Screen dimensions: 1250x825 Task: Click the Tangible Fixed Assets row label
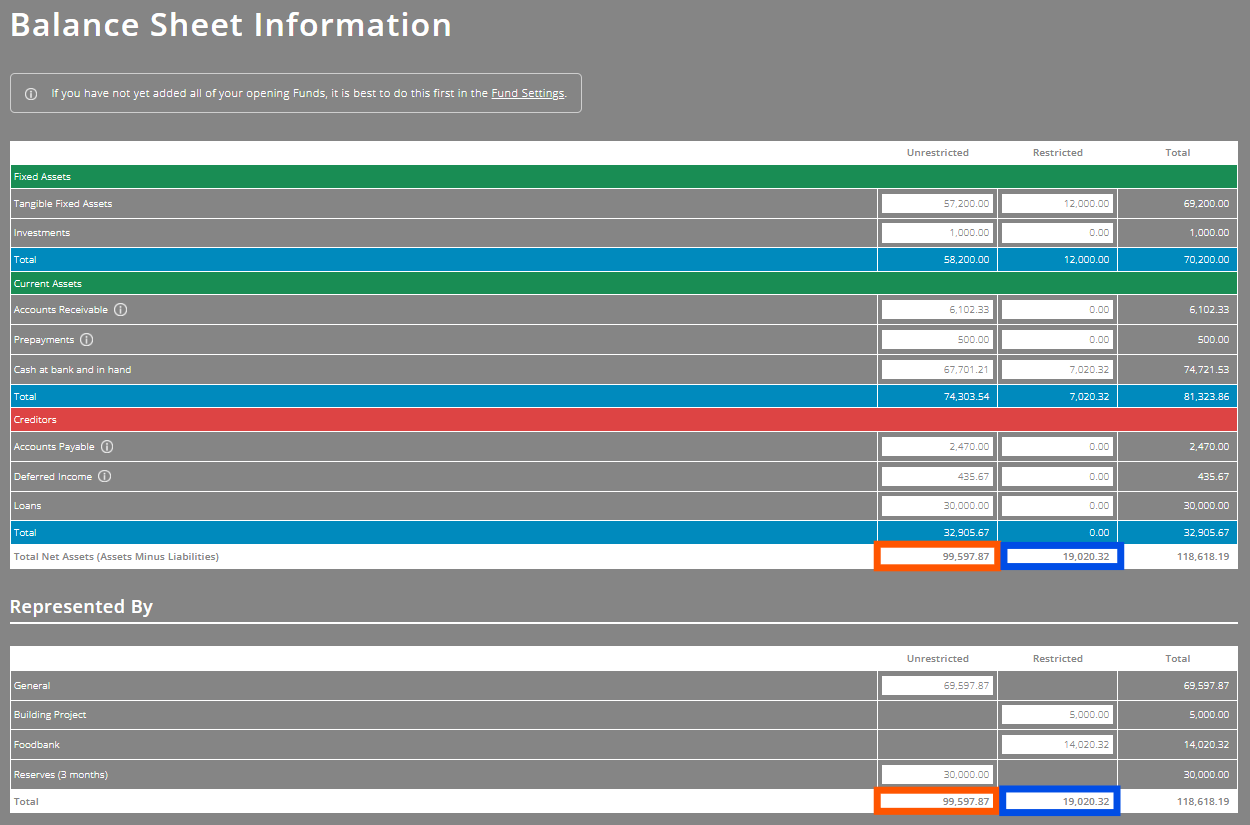(x=63, y=204)
